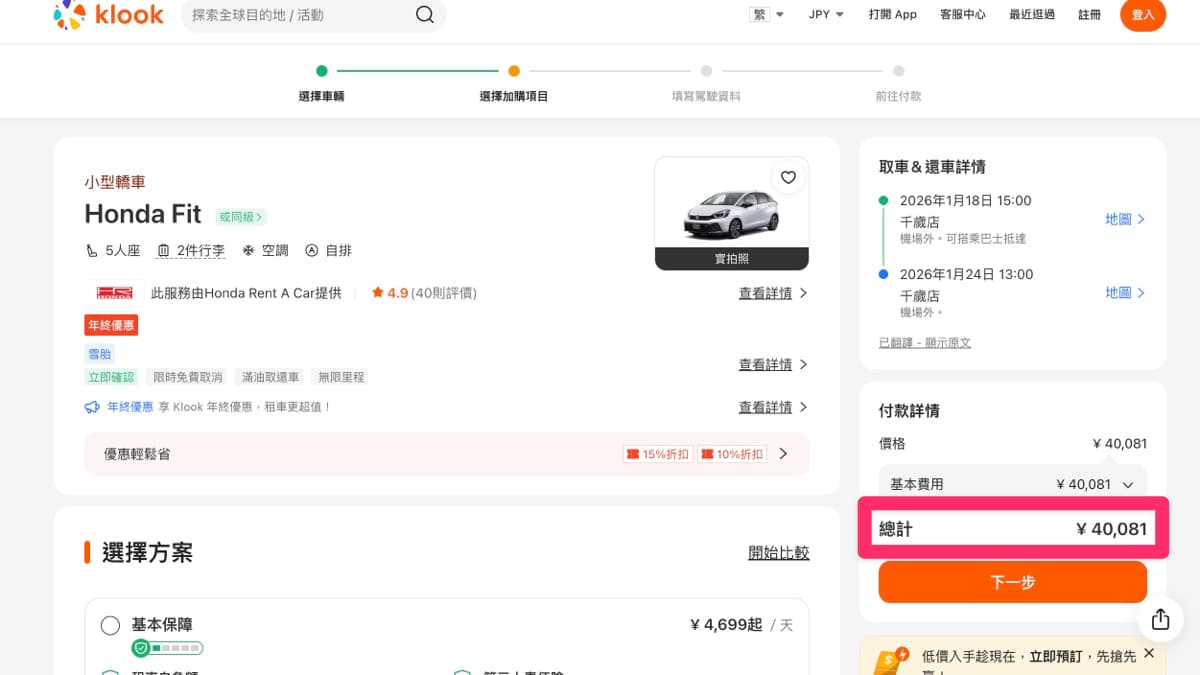This screenshot has width=1200, height=675.
Task: Open 最近逛過 in header
Action: pos(1032,14)
